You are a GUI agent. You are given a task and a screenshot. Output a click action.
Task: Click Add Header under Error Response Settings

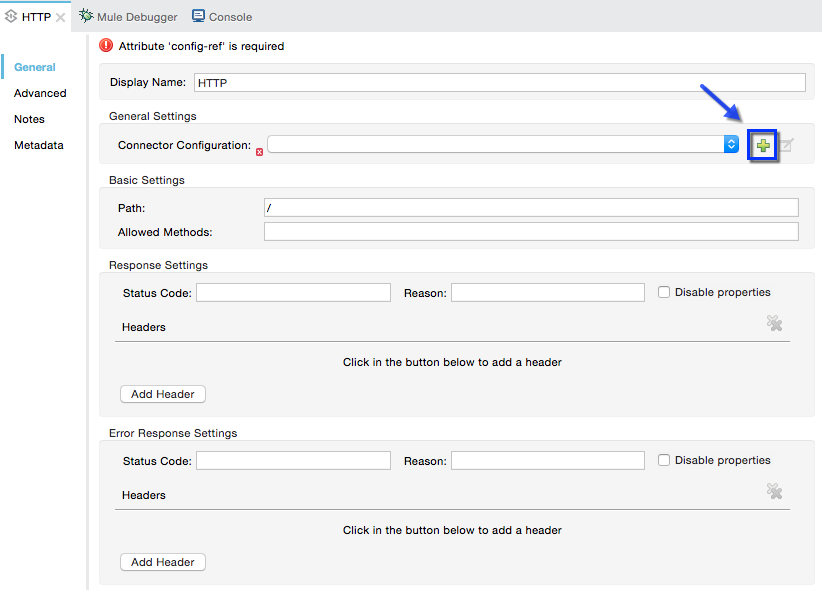click(162, 562)
